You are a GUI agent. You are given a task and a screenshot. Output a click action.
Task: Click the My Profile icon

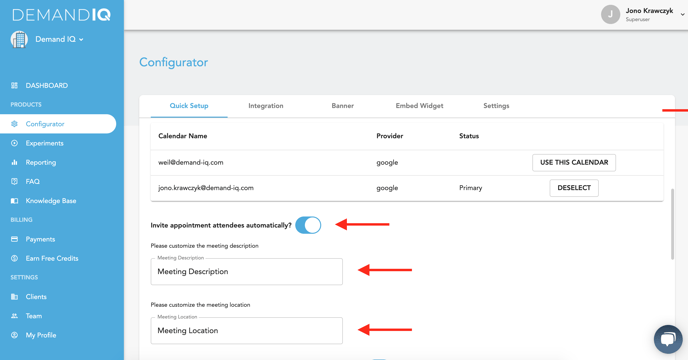(14, 335)
